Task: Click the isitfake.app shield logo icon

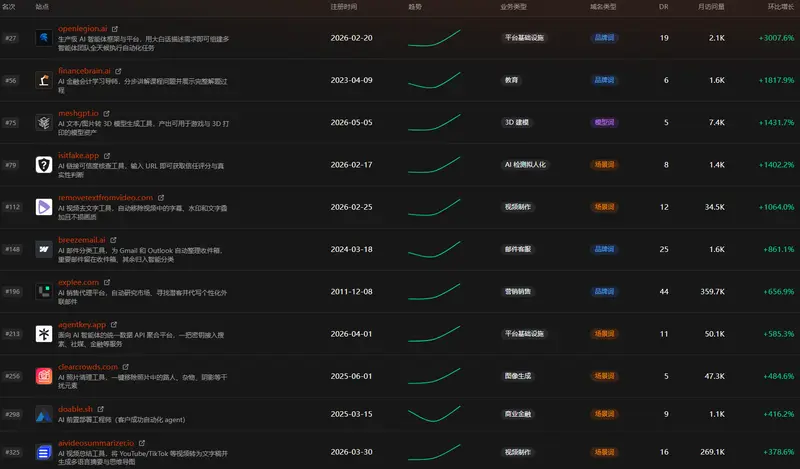Action: point(44,165)
